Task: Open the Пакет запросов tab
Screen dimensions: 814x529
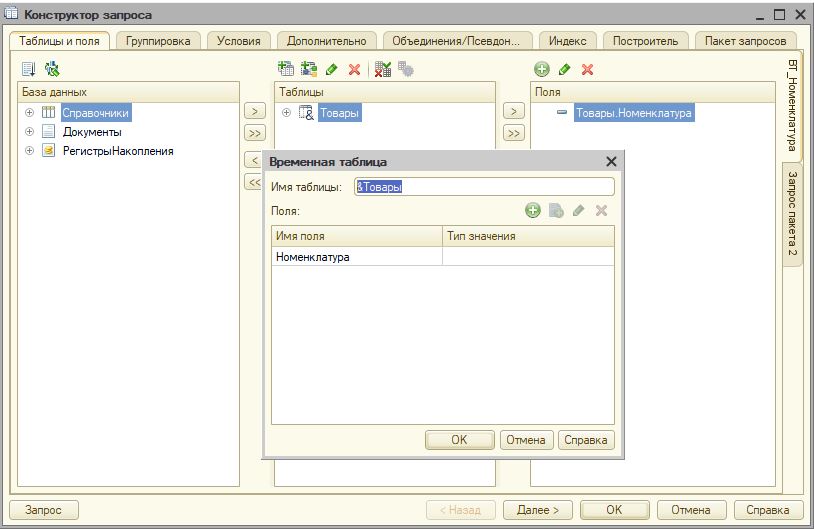Action: click(x=745, y=41)
